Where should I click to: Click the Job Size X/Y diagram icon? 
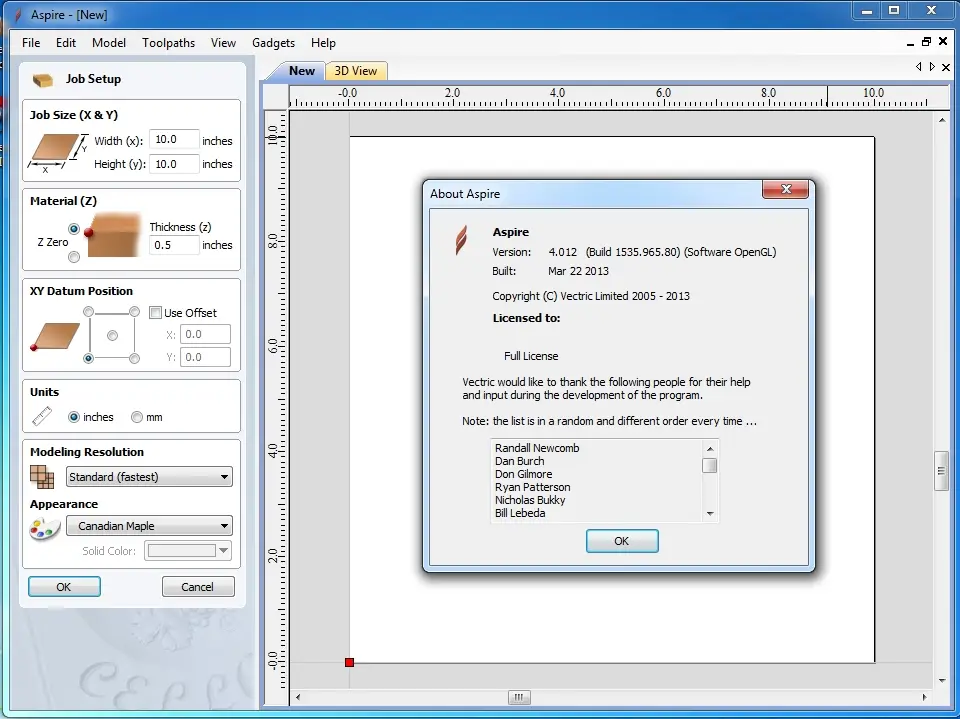[x=58, y=152]
